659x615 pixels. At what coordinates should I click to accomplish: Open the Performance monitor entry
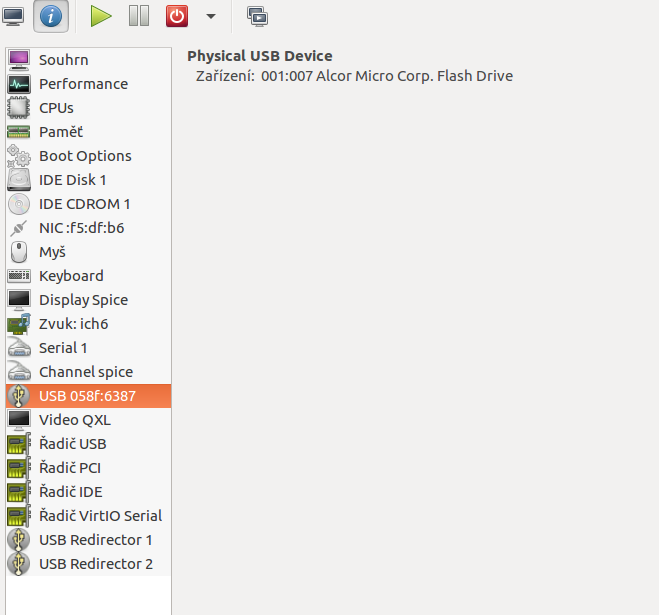(88, 84)
